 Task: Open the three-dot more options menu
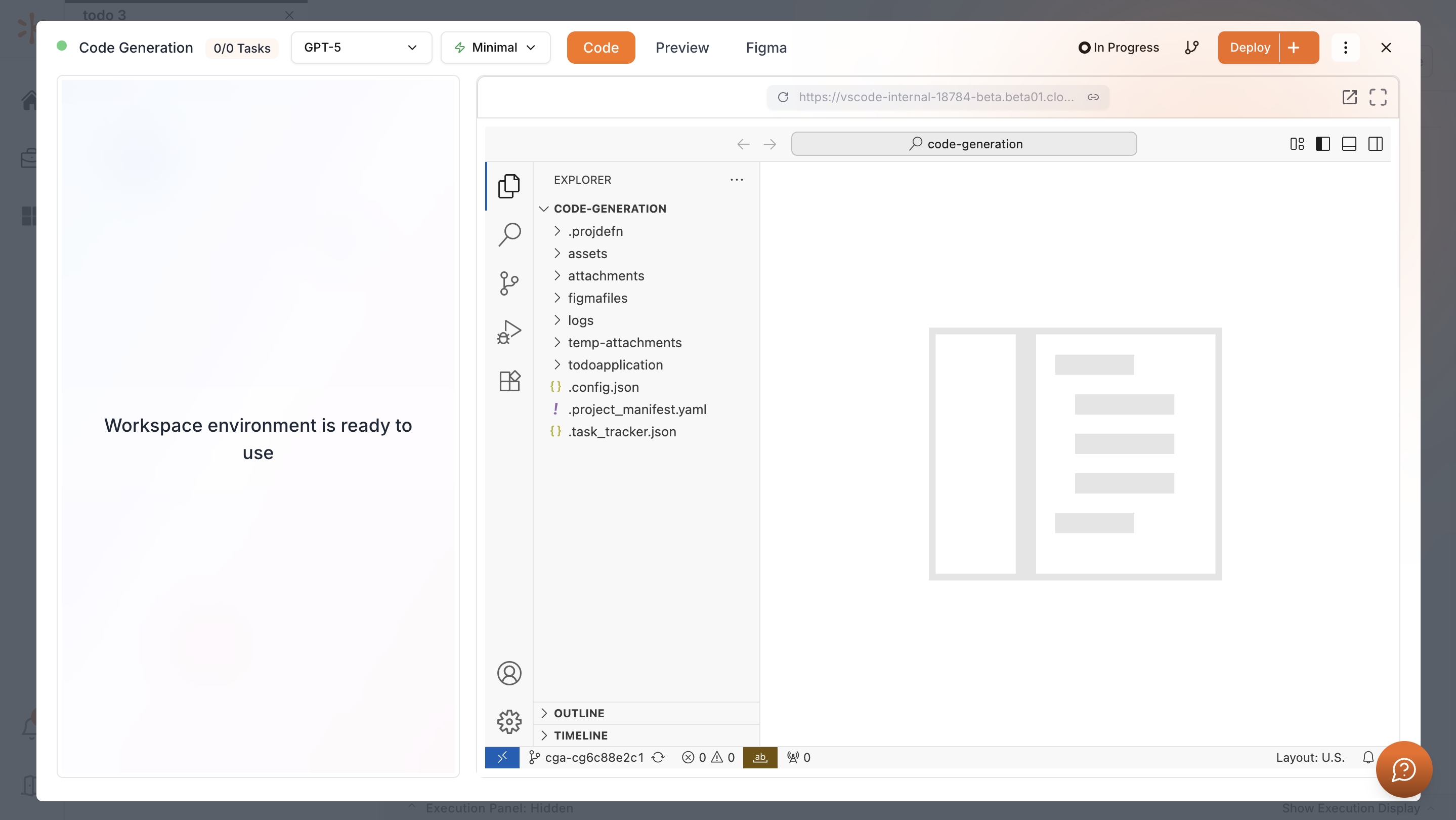tap(1345, 48)
